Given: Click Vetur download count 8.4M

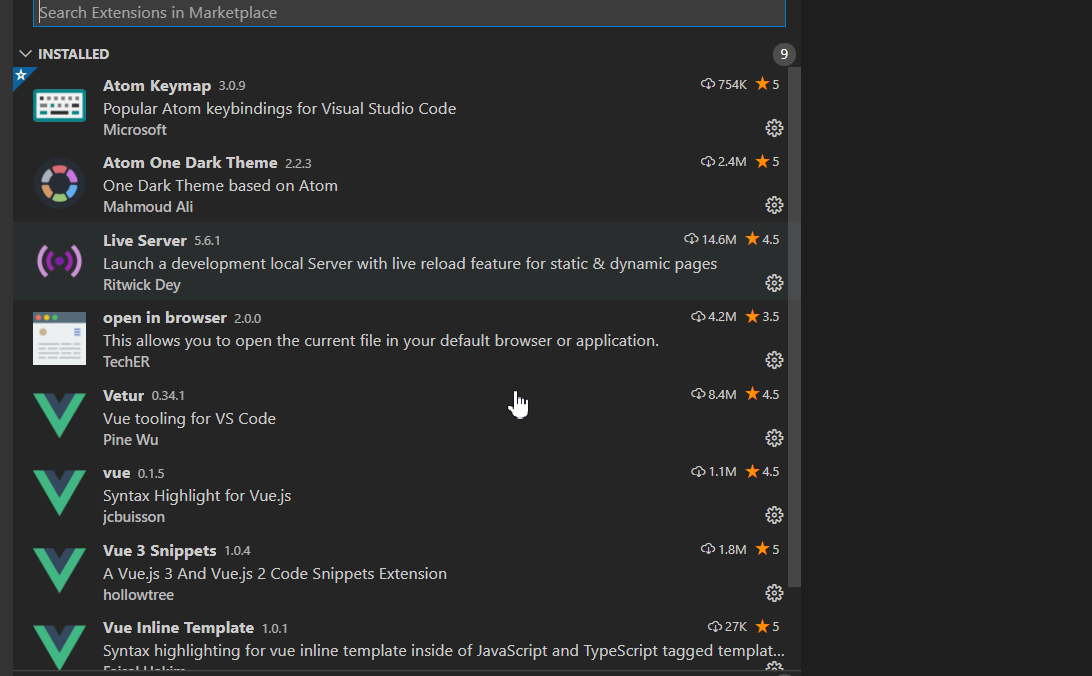Looking at the screenshot, I should (714, 395).
